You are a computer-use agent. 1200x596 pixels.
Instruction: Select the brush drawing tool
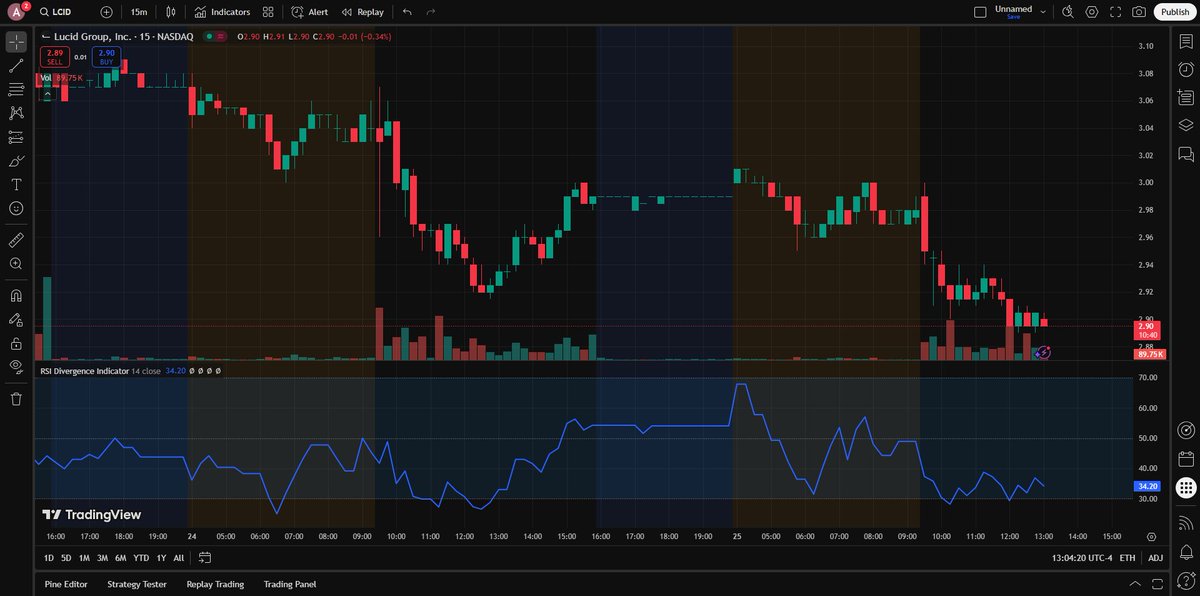[x=16, y=161]
